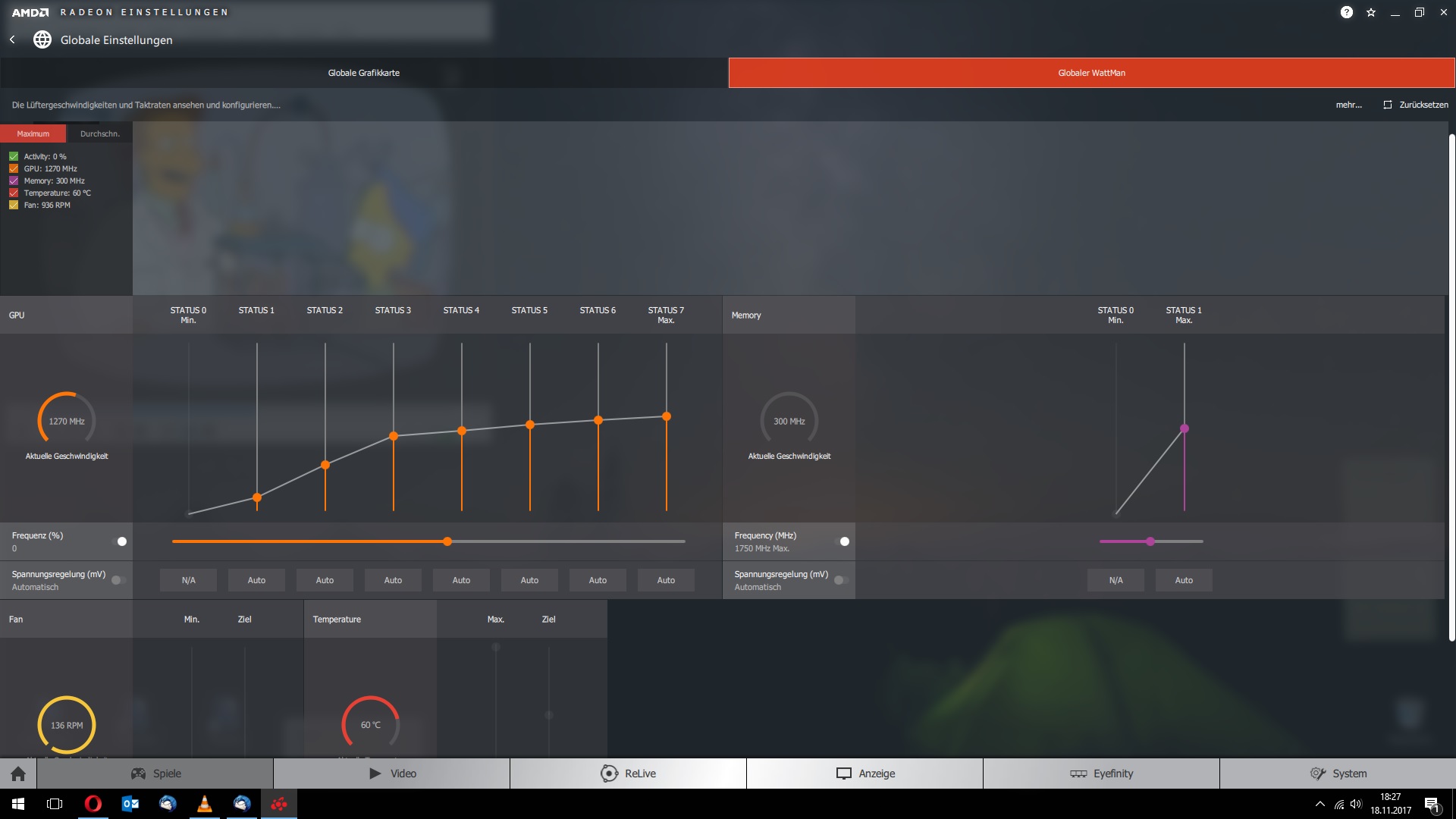This screenshot has height=819, width=1456.
Task: Open the Windows notification center
Action: coord(1432,805)
